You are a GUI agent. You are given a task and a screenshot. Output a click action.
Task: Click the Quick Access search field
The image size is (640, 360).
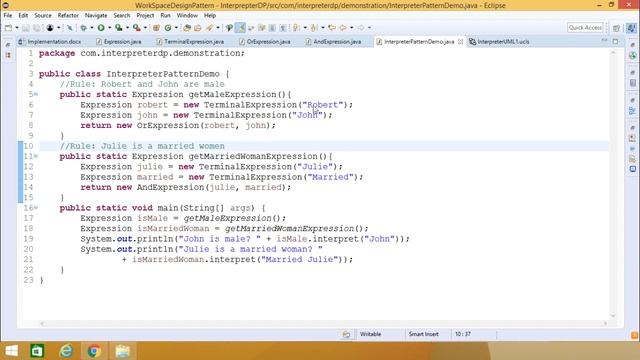tap(585, 28)
